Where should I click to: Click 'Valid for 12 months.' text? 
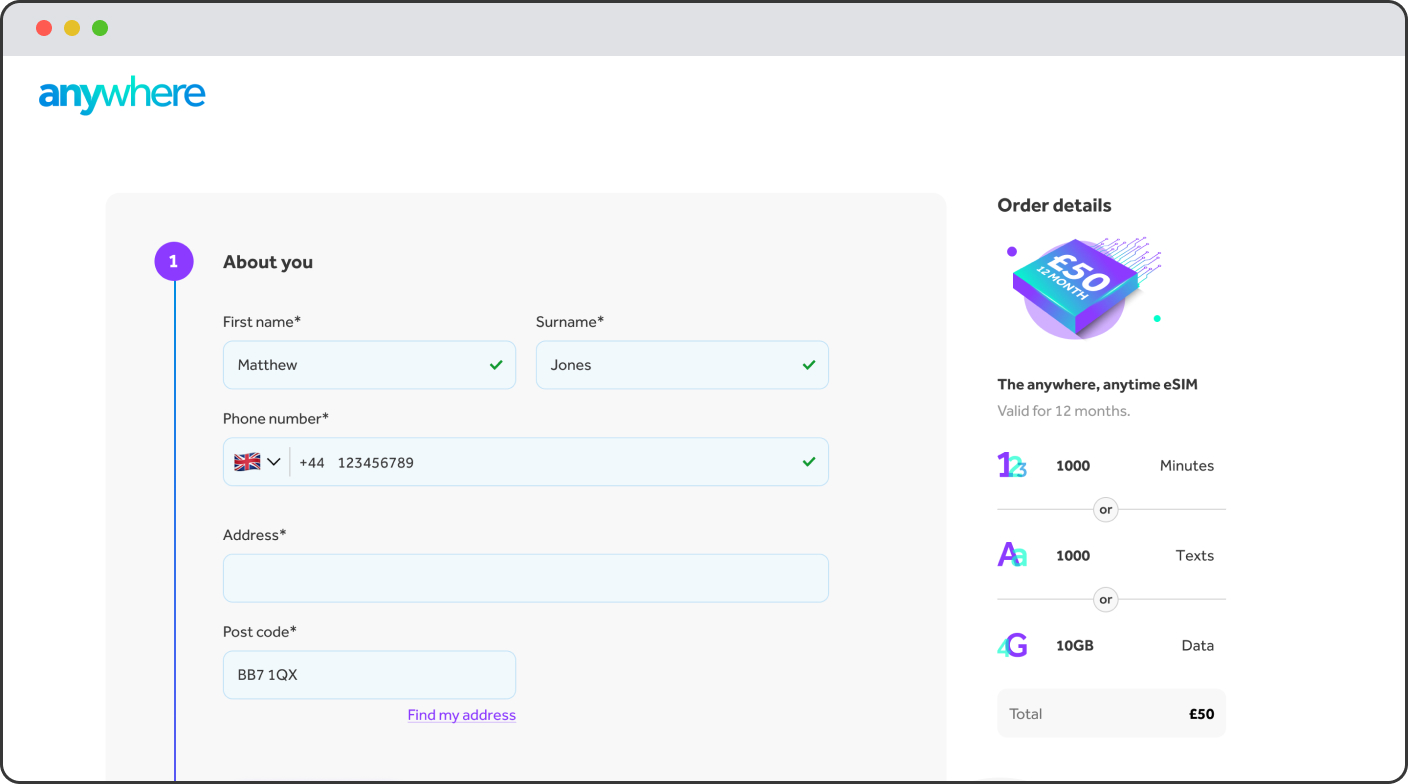(x=1063, y=411)
